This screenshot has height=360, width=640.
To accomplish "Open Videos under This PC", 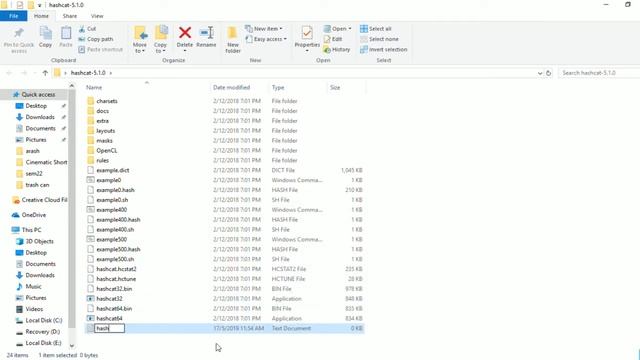I will (x=34, y=309).
